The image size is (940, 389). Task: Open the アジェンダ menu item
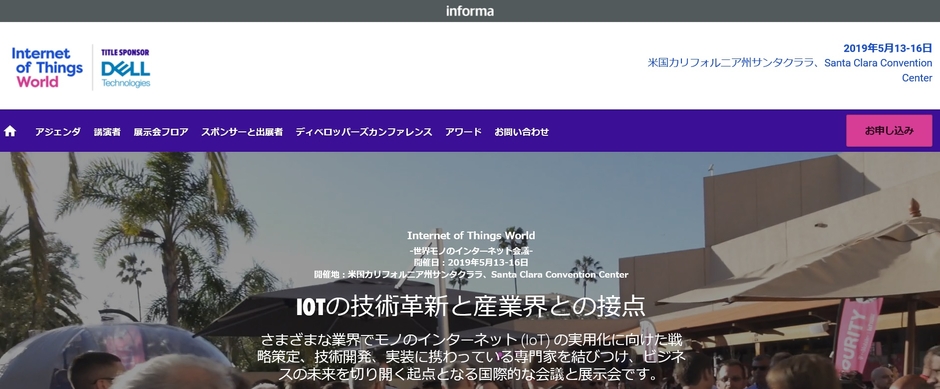click(x=58, y=132)
